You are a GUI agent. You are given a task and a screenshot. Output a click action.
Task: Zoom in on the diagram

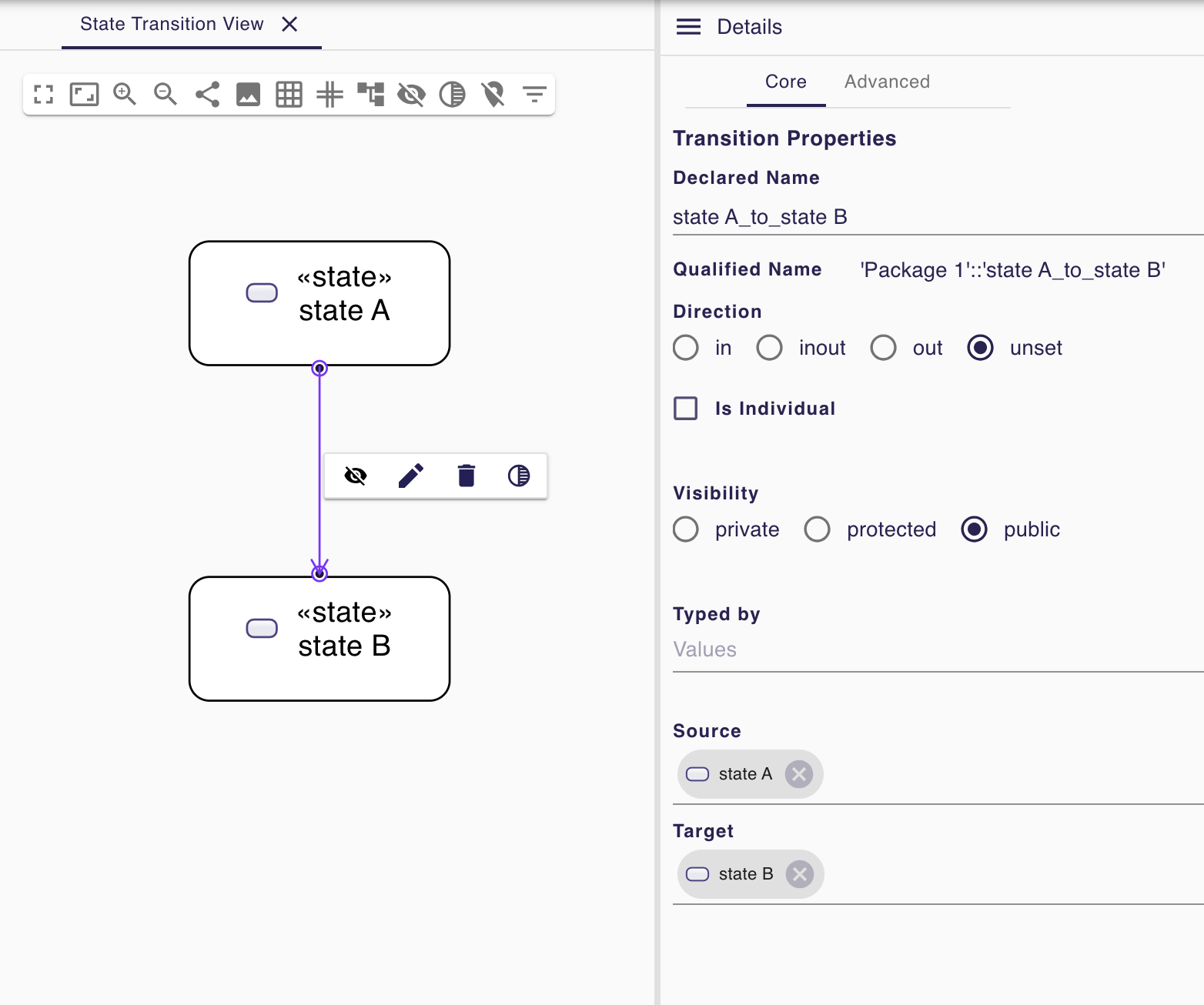click(x=125, y=95)
